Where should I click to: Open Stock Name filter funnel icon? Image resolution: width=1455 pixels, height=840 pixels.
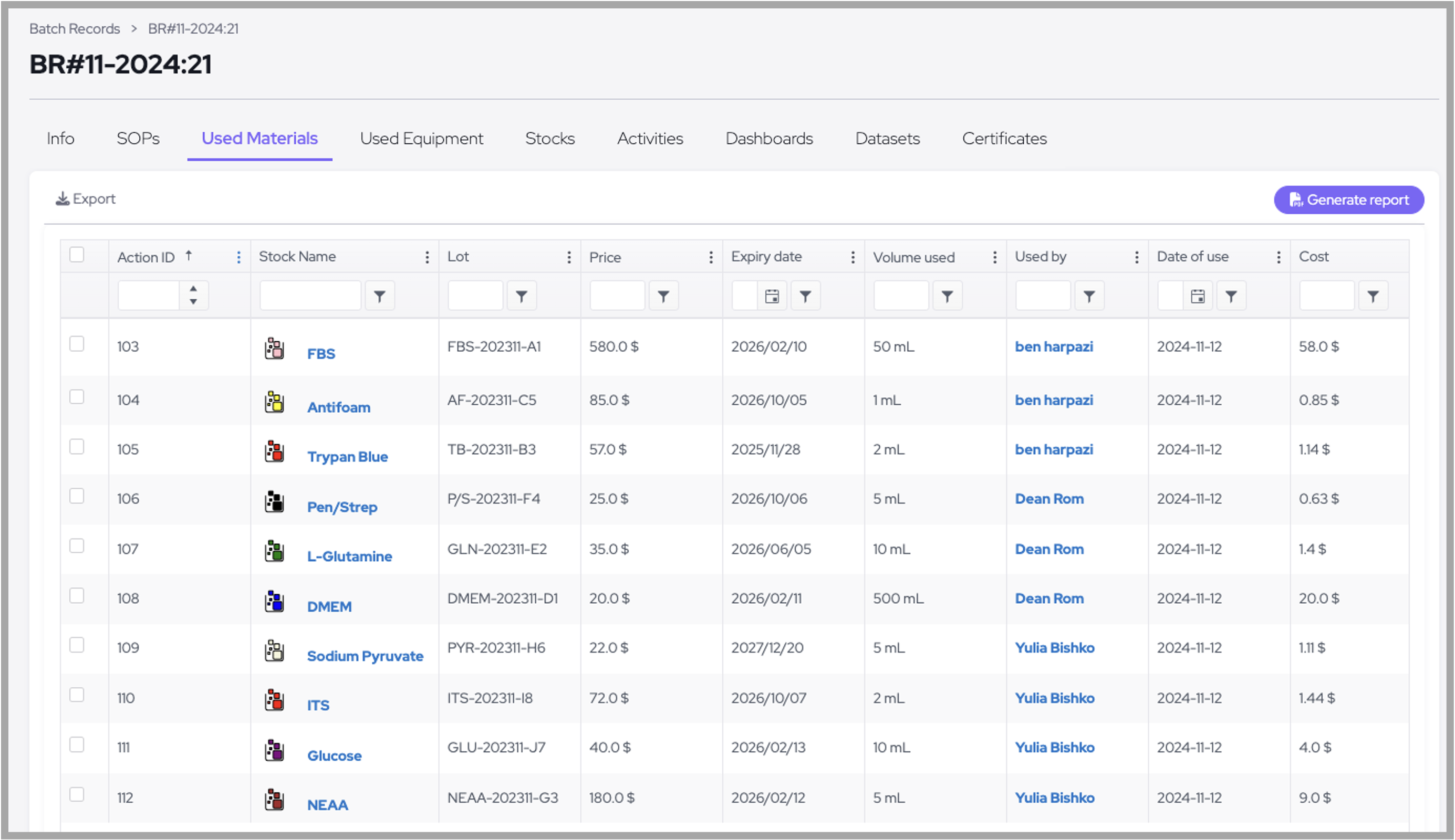coord(379,297)
